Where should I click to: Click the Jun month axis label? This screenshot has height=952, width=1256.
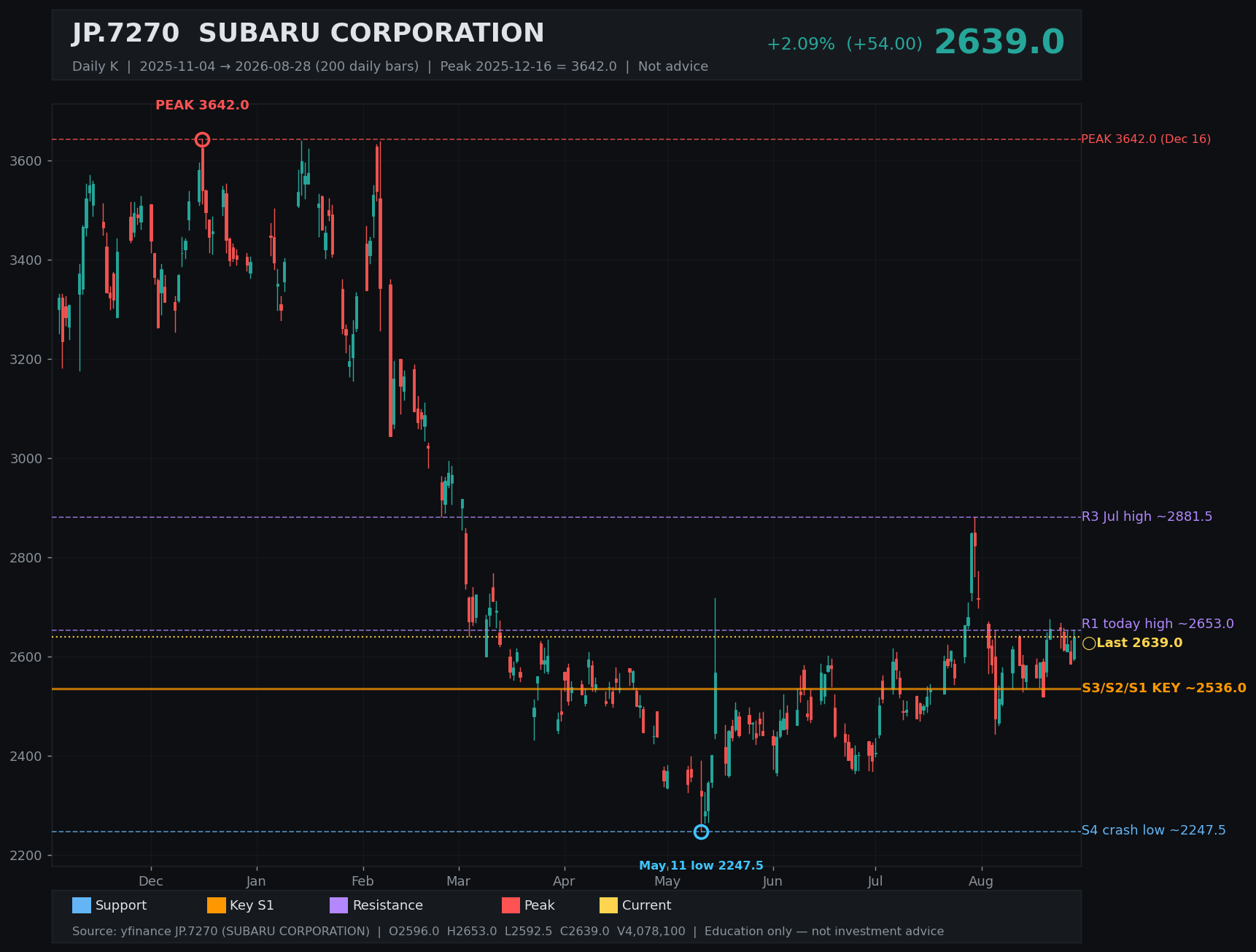tap(772, 881)
